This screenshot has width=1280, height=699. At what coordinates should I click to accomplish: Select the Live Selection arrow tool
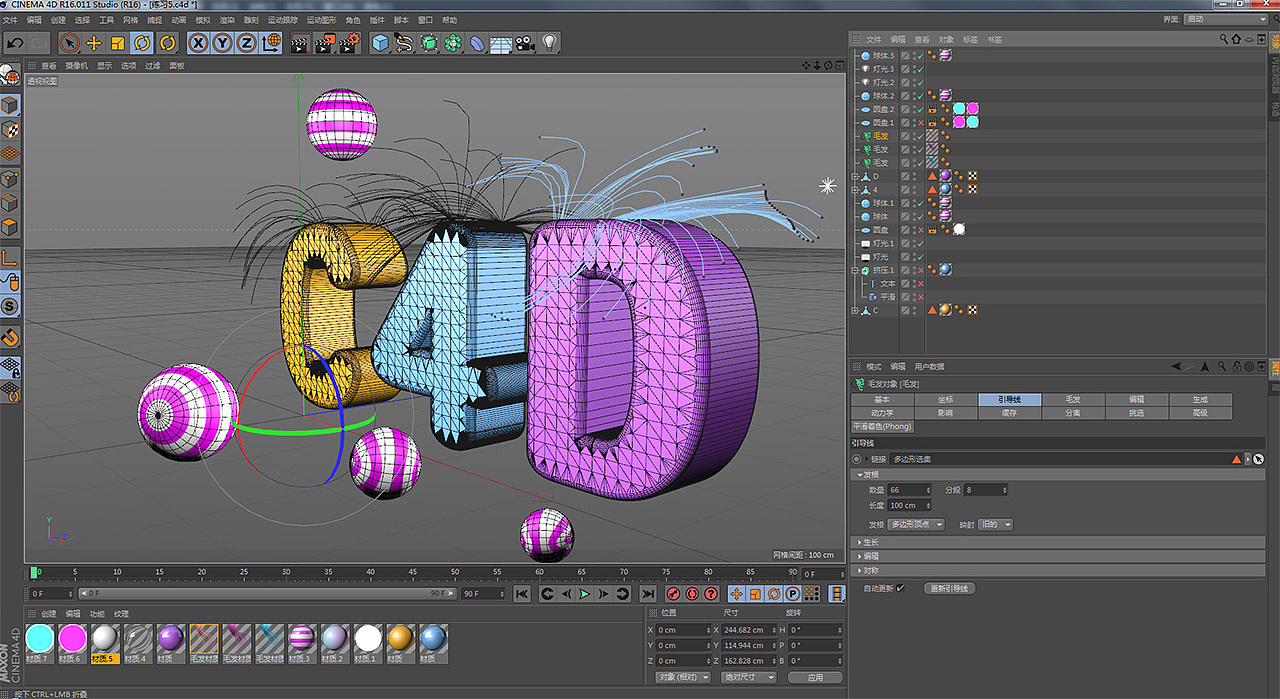tap(69, 43)
